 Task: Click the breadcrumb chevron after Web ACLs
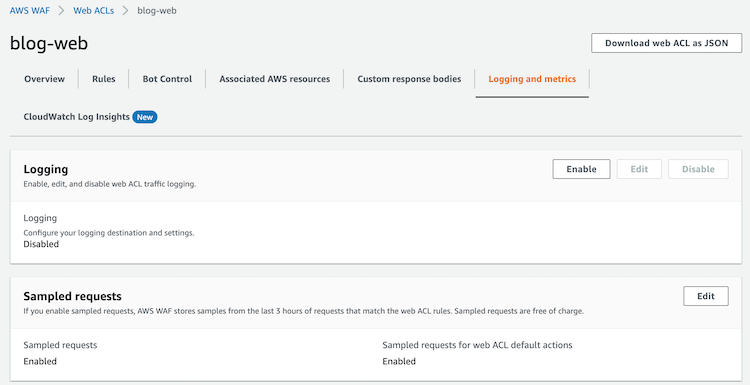click(x=126, y=11)
